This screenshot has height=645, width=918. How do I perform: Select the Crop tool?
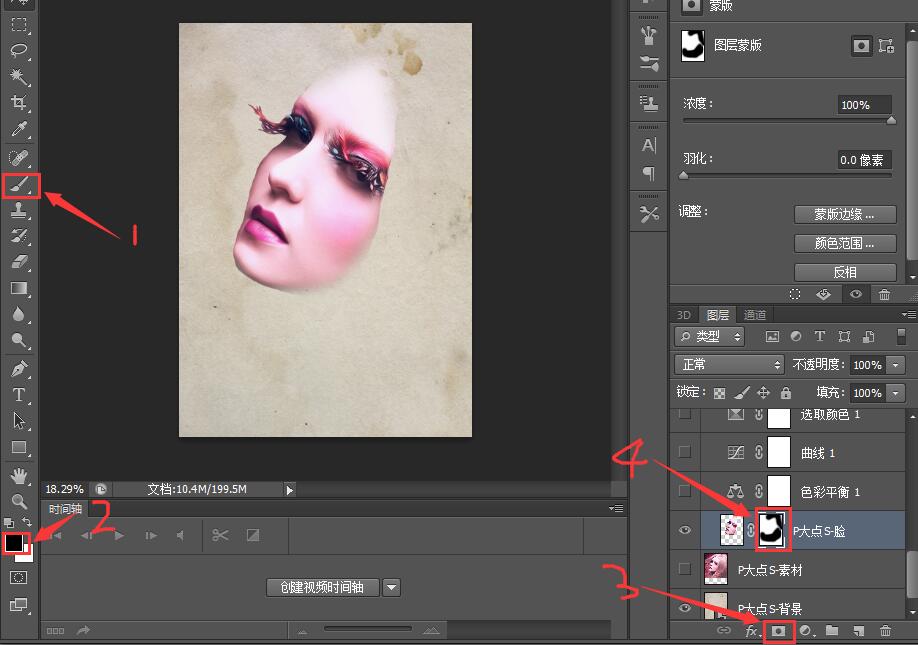19,103
